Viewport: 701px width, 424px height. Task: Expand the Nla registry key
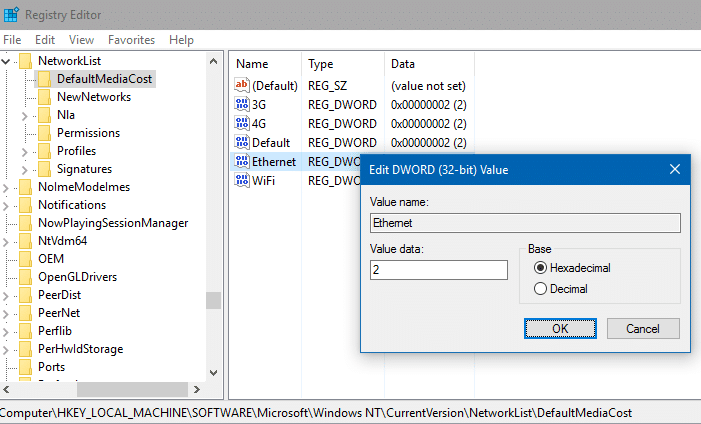25,115
